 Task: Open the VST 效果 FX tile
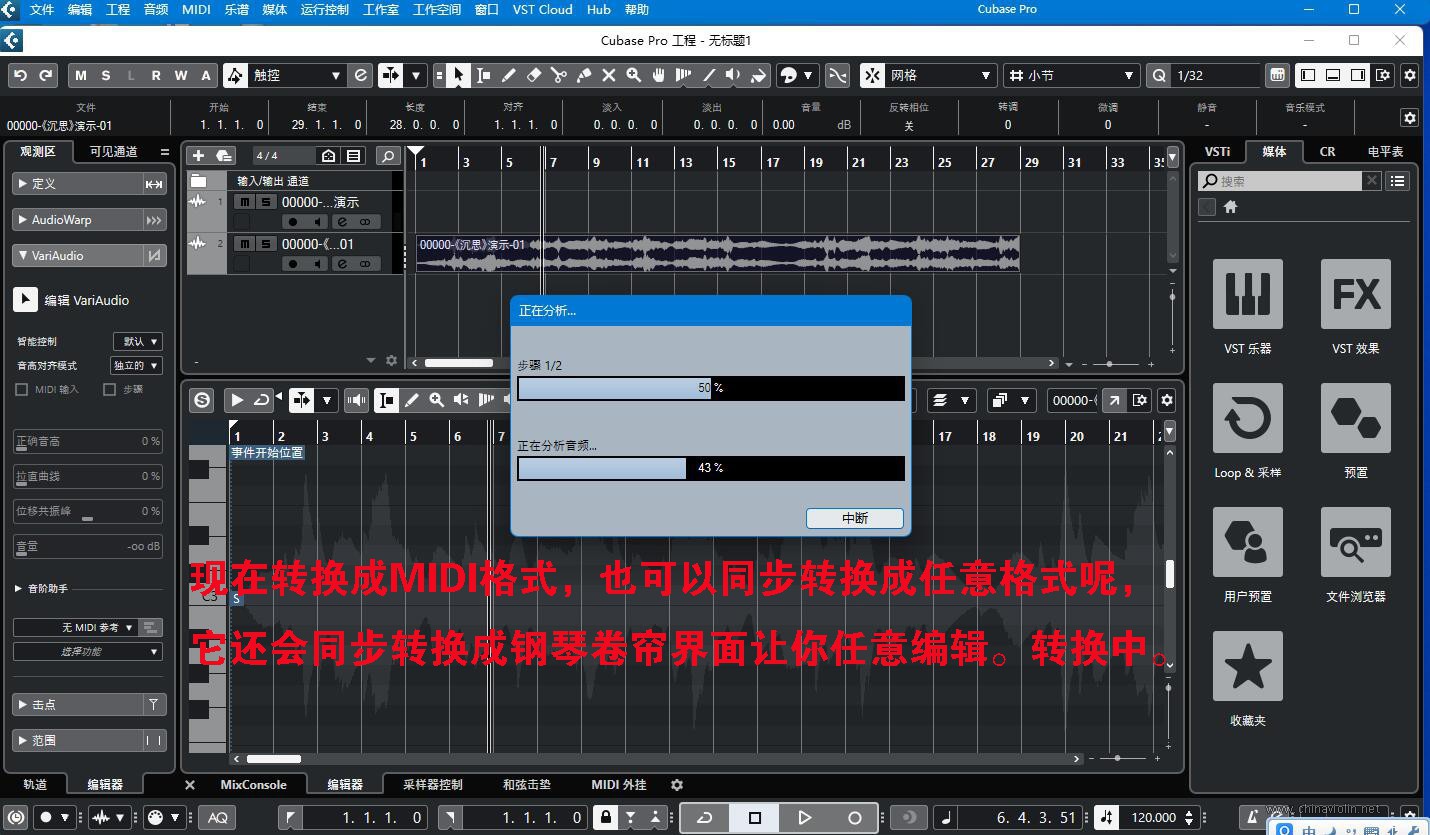coord(1356,294)
